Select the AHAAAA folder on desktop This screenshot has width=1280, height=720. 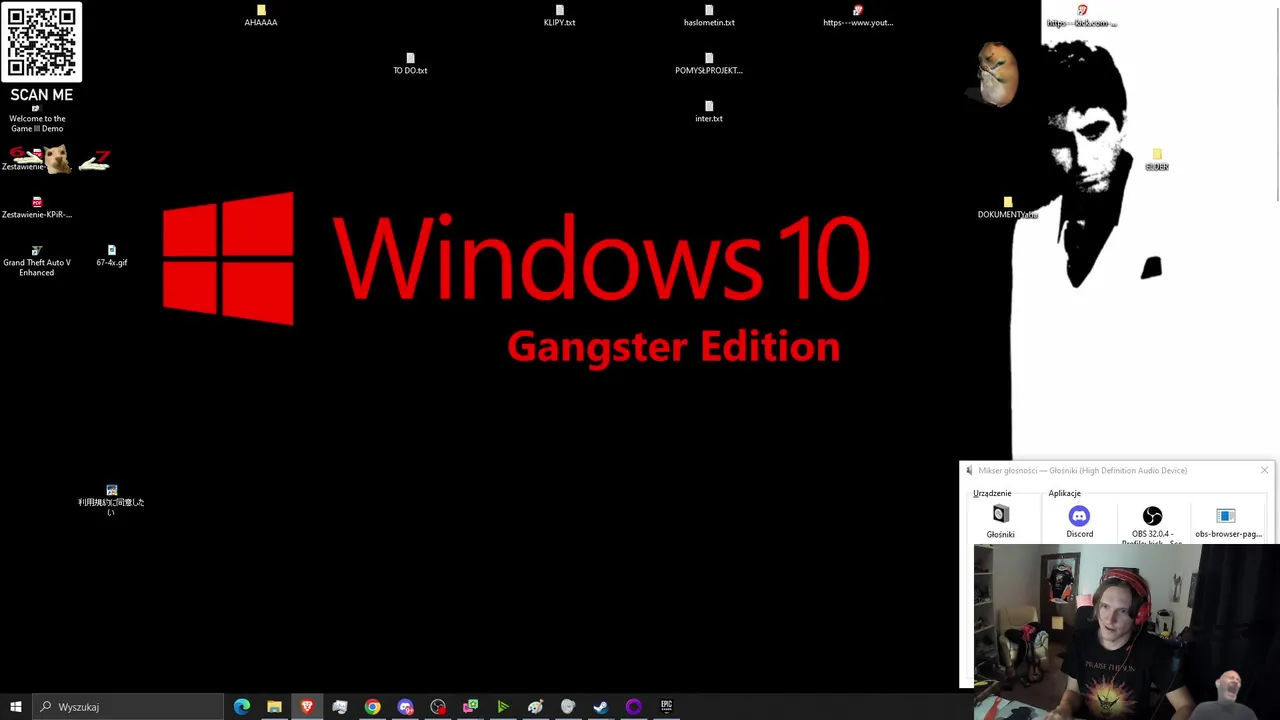(261, 16)
